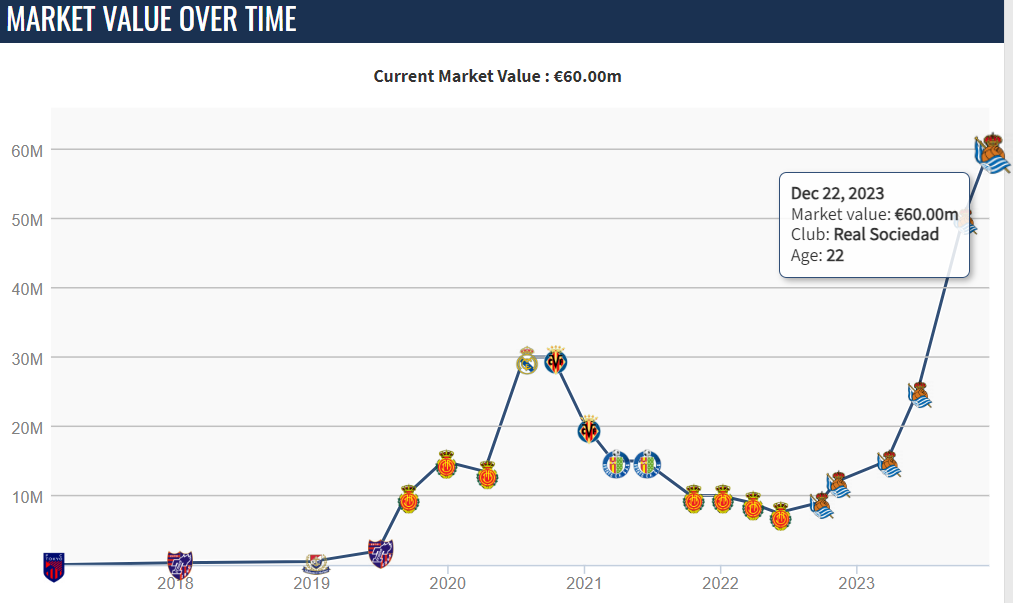
Task: Click the Real Sociedad crest near 15M in 2023
Action: coord(888,463)
